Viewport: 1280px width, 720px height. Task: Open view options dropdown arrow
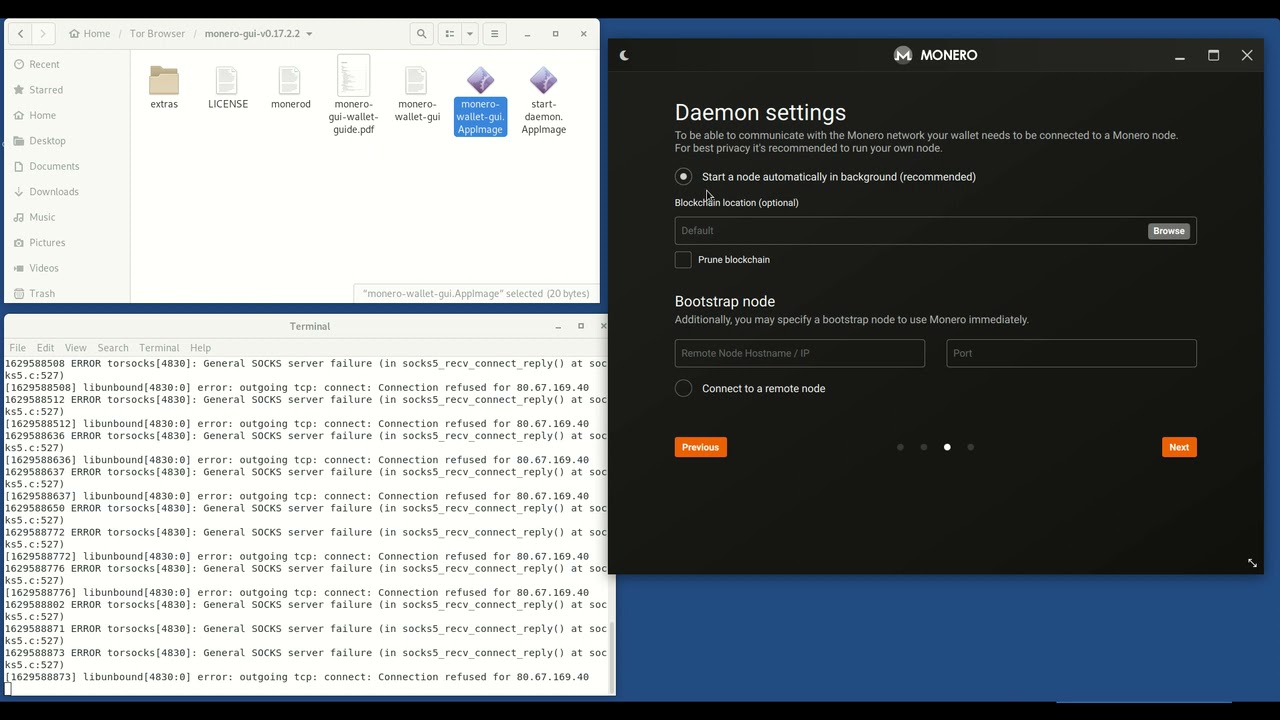(x=470, y=33)
